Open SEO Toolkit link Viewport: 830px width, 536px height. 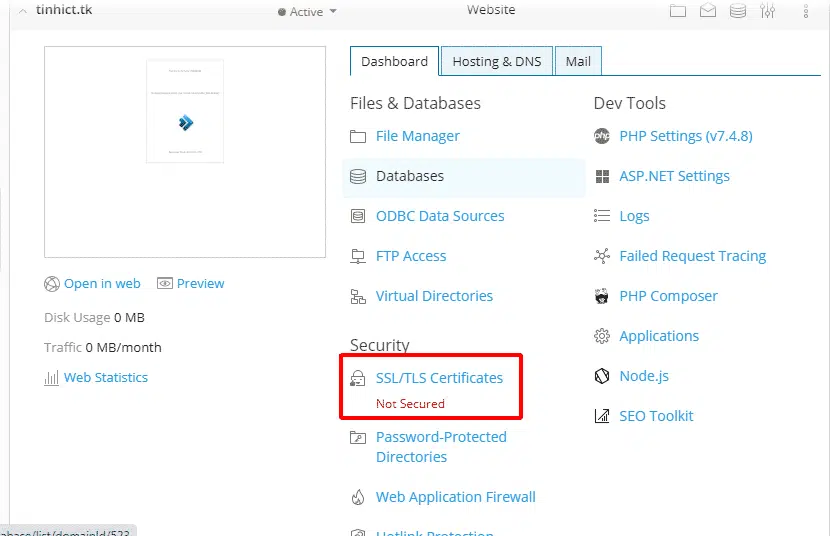tap(656, 416)
